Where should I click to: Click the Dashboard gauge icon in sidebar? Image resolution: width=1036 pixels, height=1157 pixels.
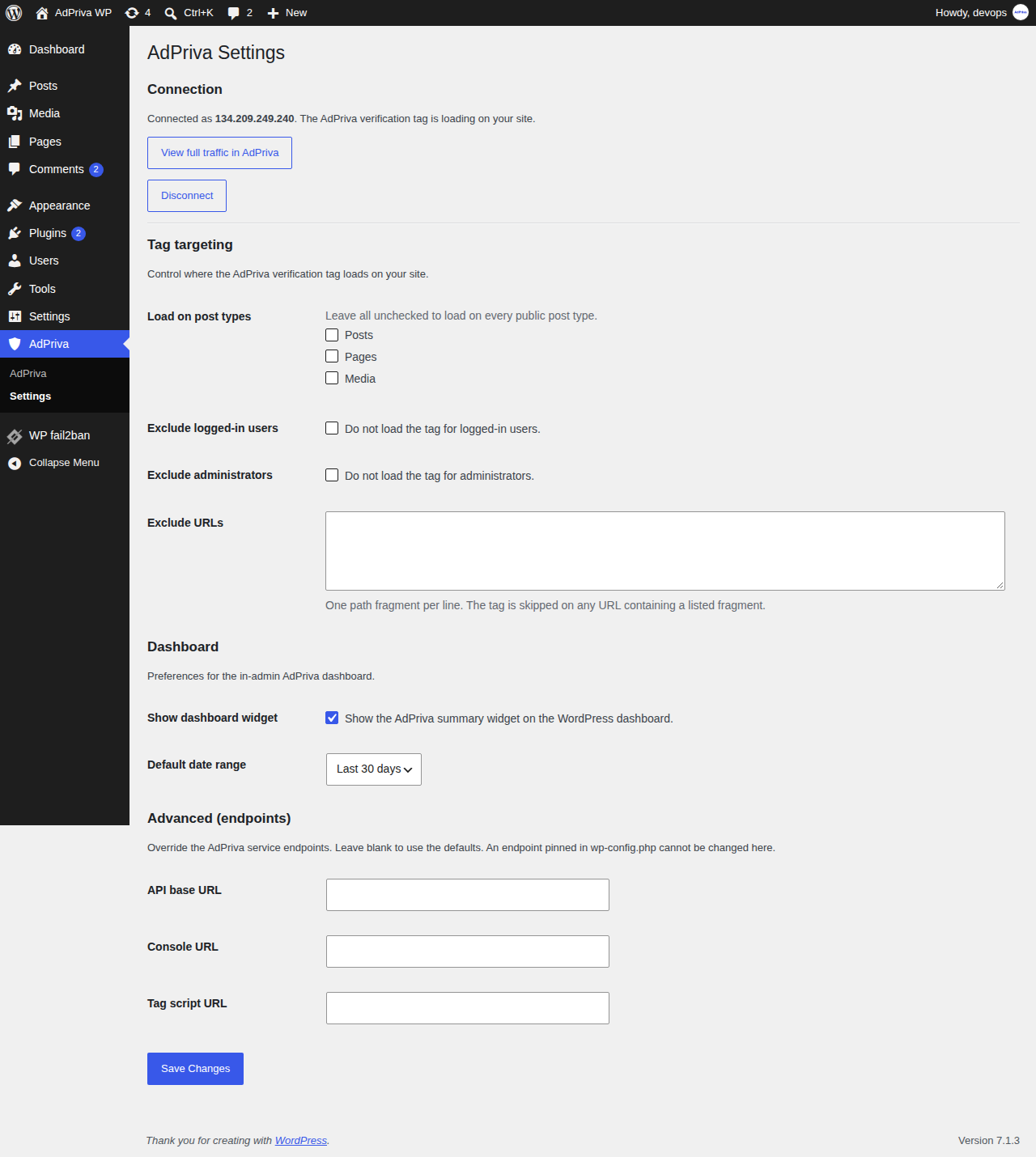15,49
